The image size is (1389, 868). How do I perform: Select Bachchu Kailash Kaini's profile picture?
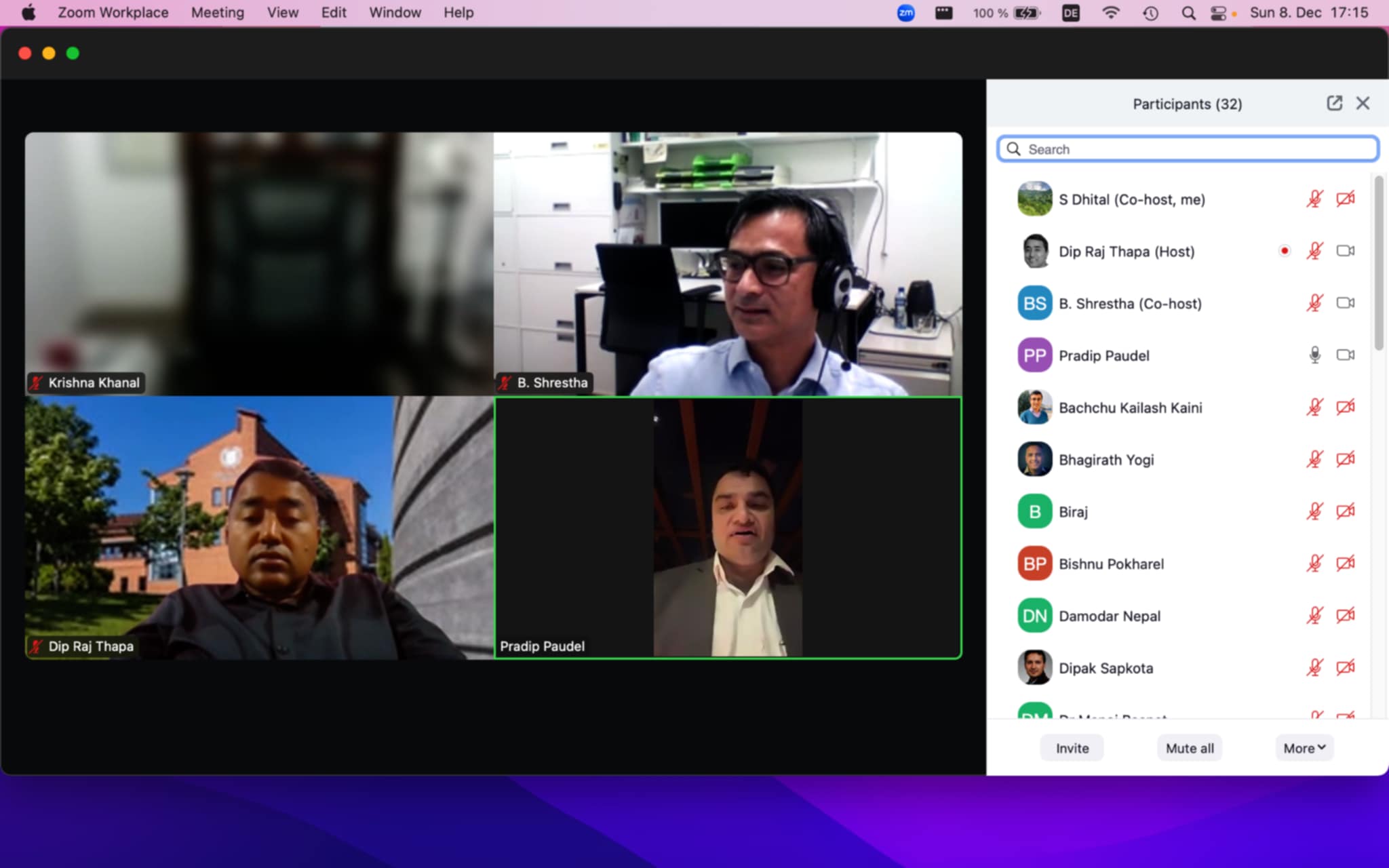click(1034, 407)
